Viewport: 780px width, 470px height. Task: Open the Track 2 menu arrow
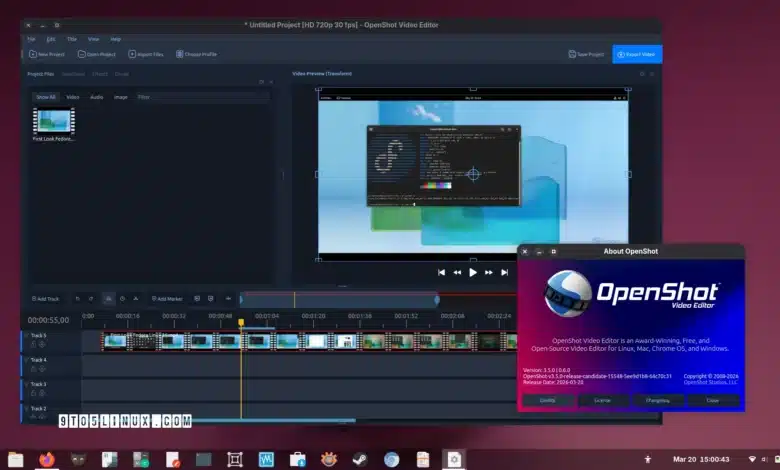[26, 409]
